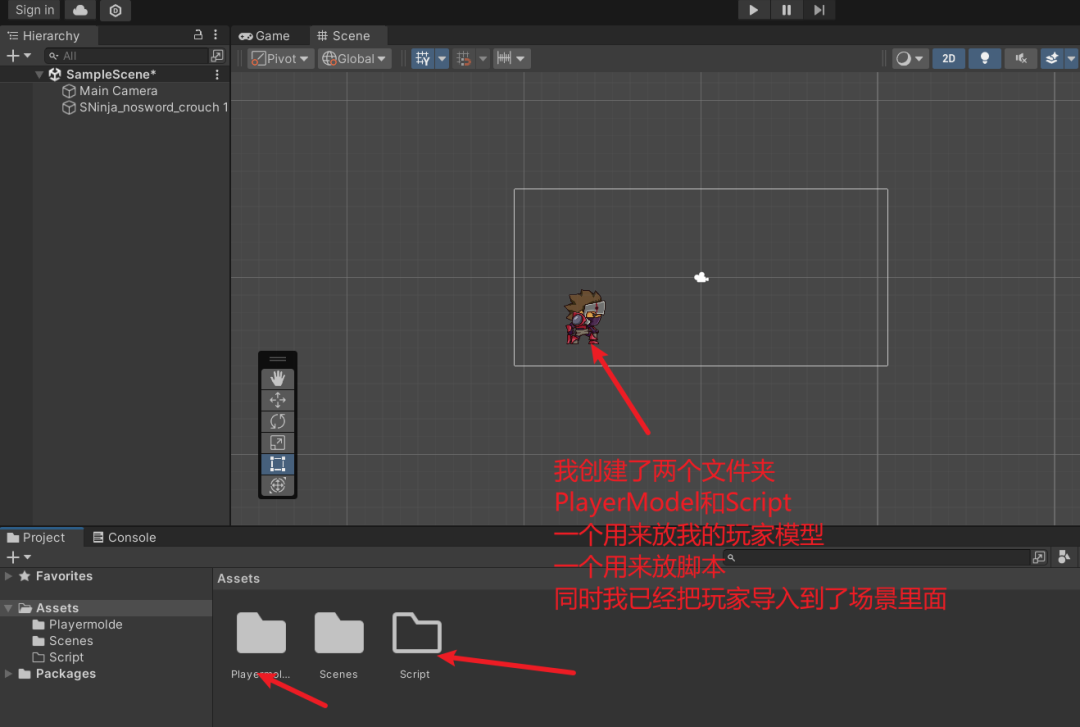Select Playermolde folder in tree
The image size is (1080, 727).
coord(85,624)
